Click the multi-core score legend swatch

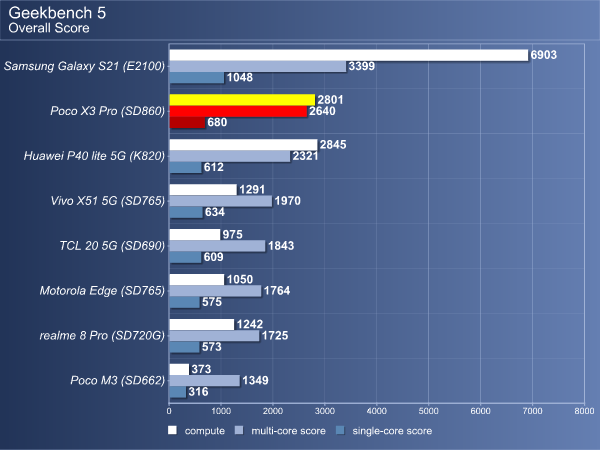(x=239, y=430)
